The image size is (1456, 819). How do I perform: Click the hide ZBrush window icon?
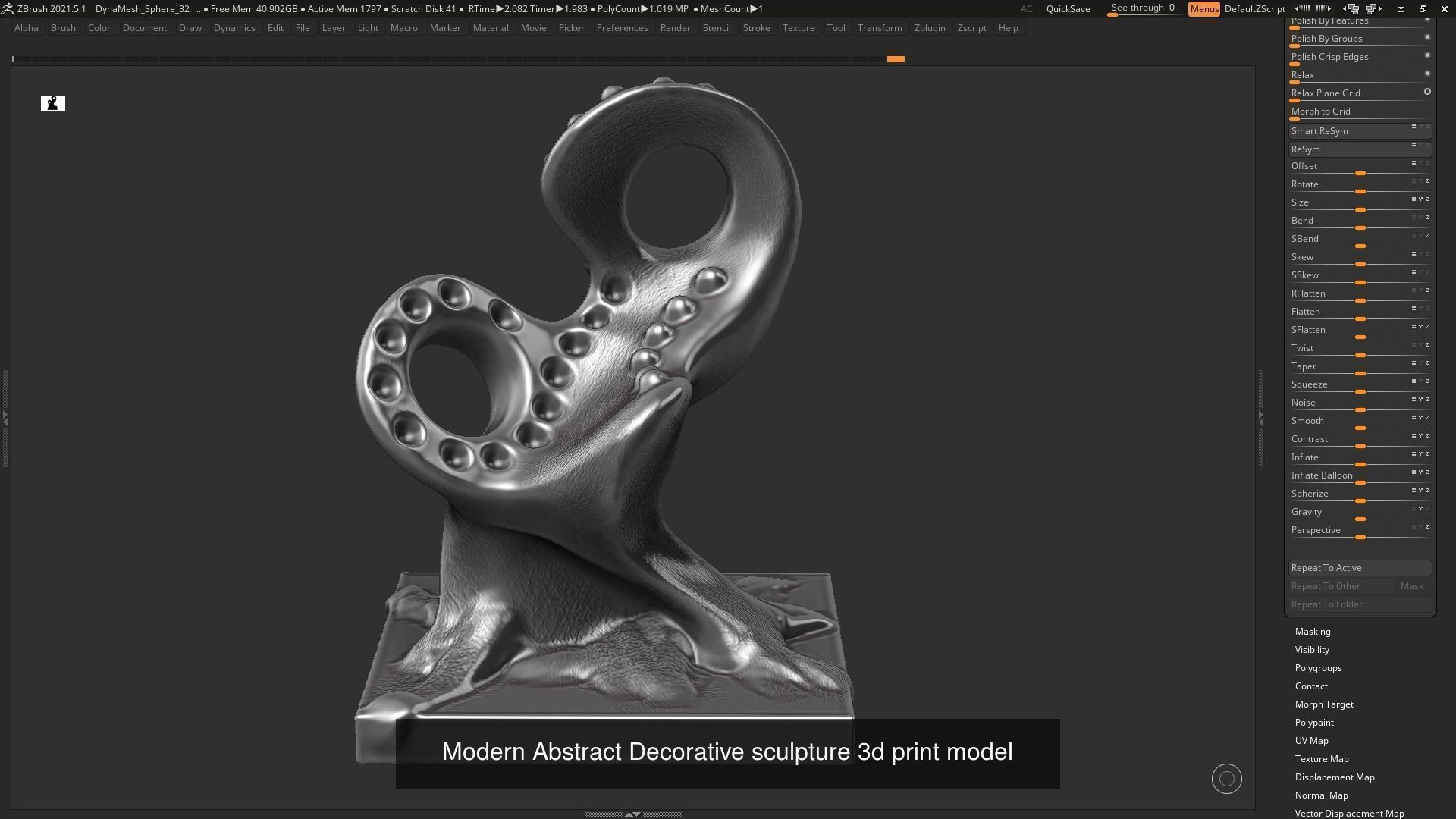tap(1401, 8)
